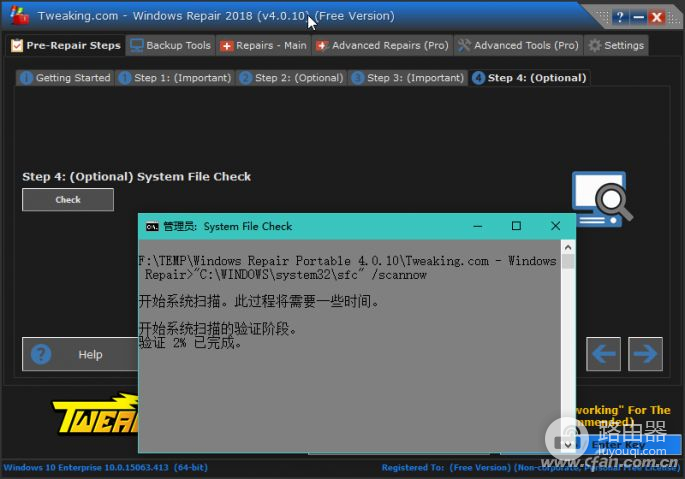Switch to Advanced Tools (Pro) tab
685x479 pixels.
point(518,45)
